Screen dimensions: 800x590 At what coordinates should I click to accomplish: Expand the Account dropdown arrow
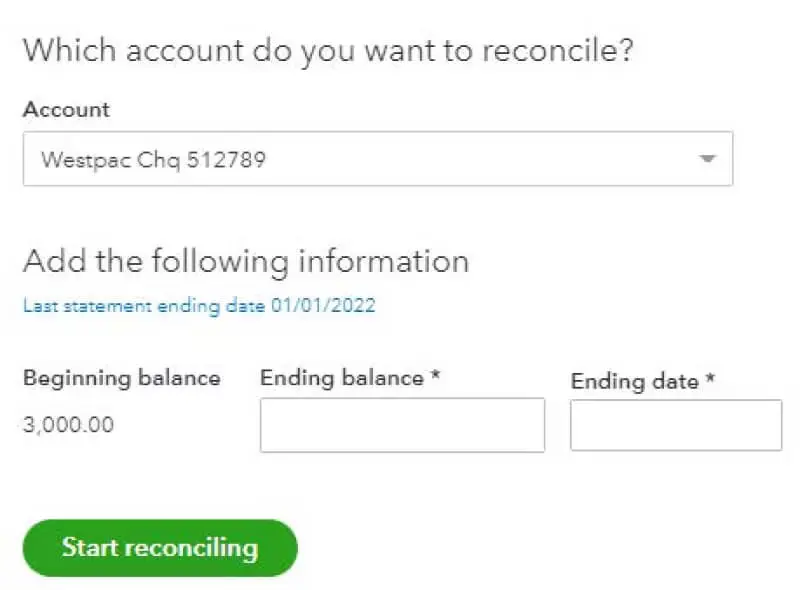point(707,159)
